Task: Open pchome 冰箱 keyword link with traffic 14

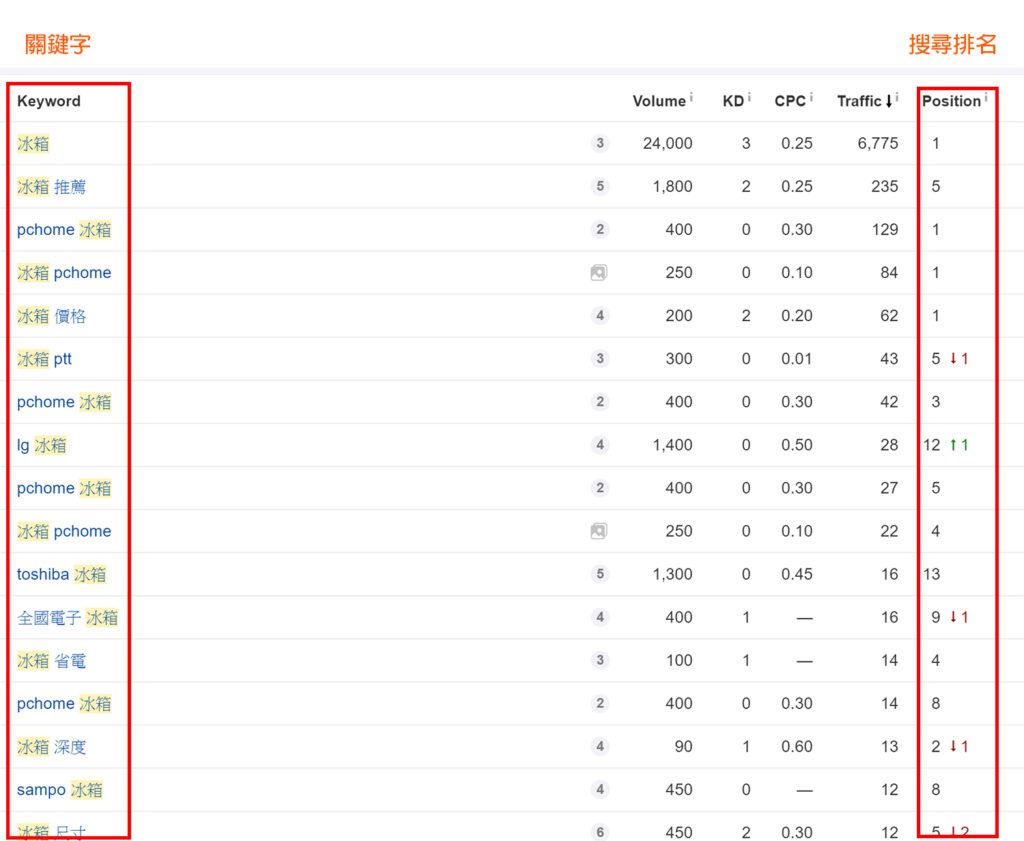Action: point(64,704)
